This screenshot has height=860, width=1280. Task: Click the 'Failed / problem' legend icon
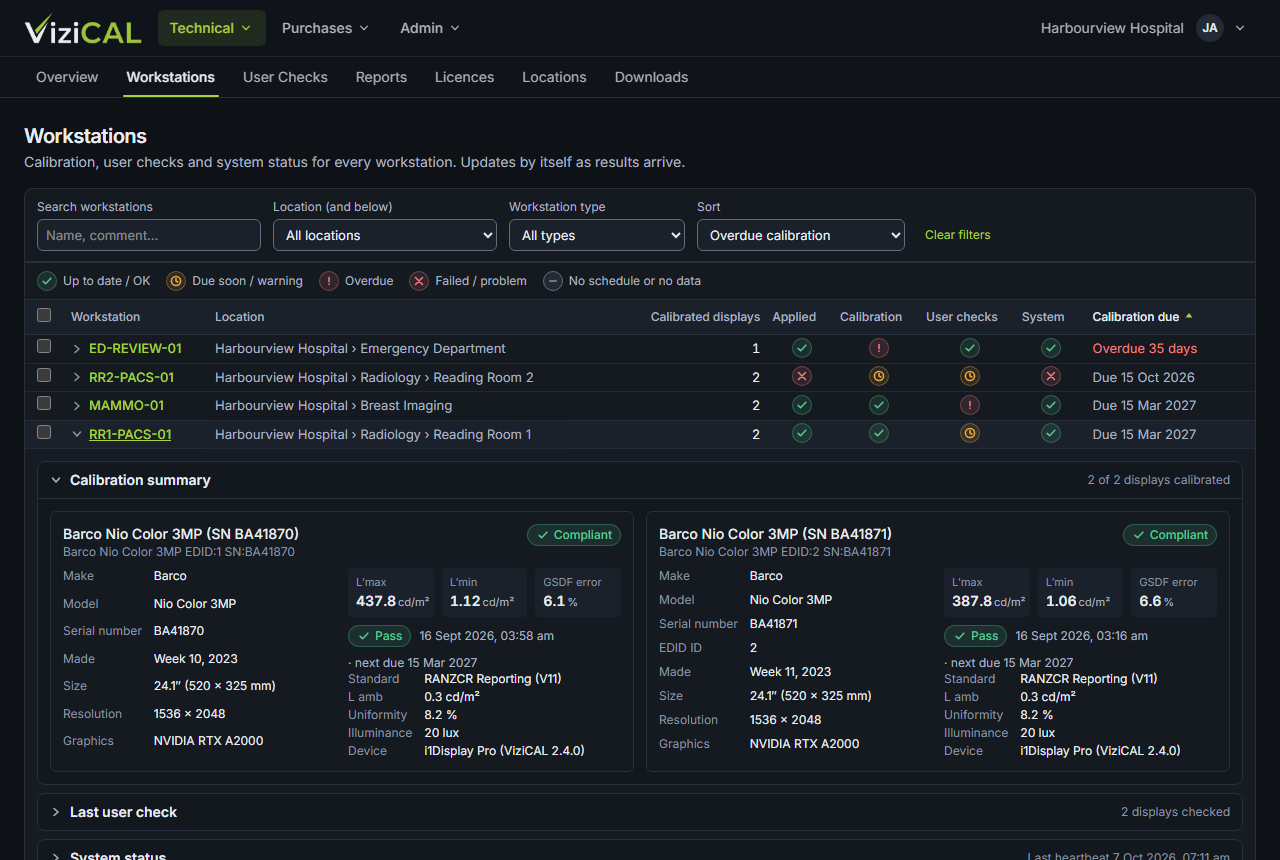419,281
